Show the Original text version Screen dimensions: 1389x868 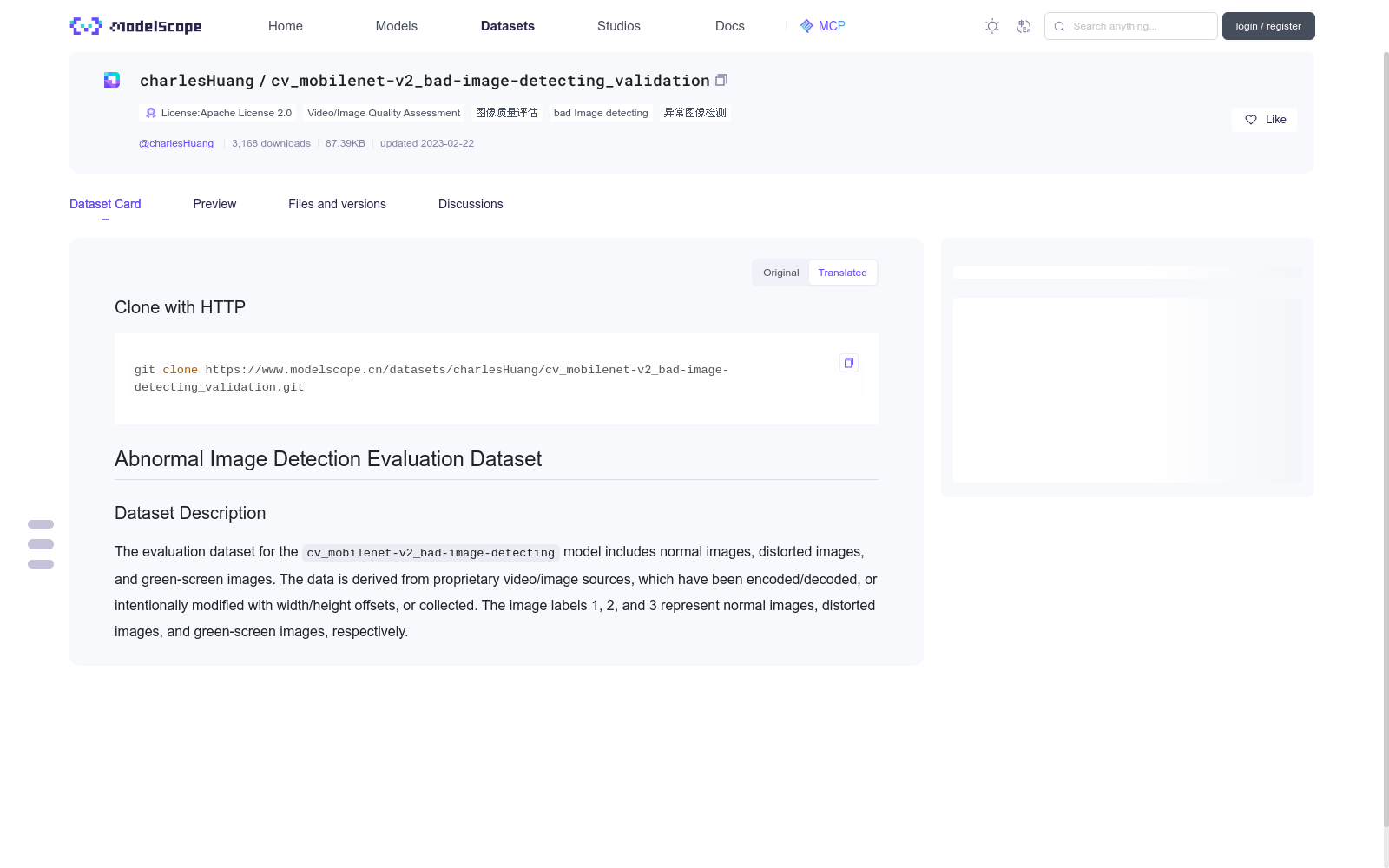pos(781,273)
